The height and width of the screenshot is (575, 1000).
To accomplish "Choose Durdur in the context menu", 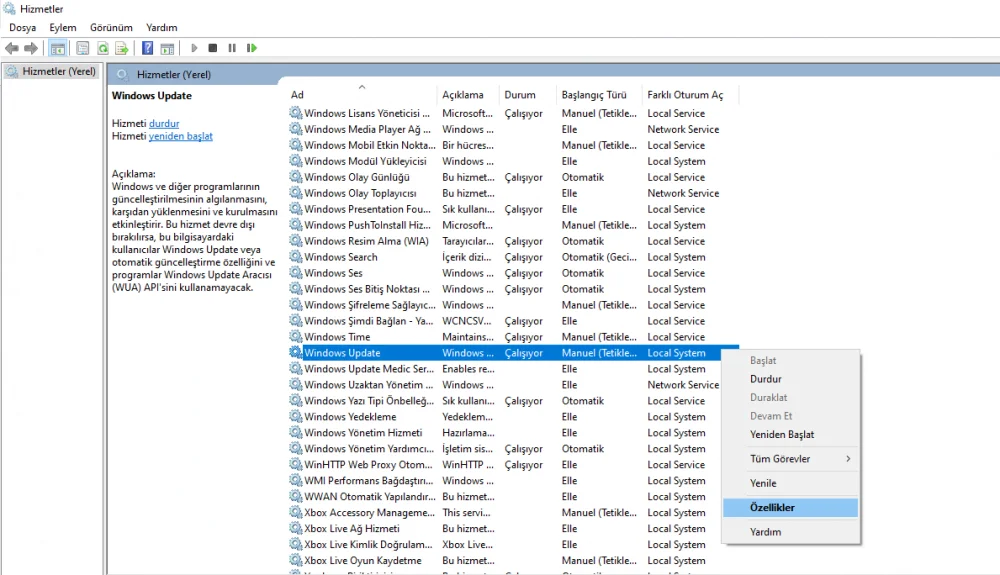I will [791, 379].
